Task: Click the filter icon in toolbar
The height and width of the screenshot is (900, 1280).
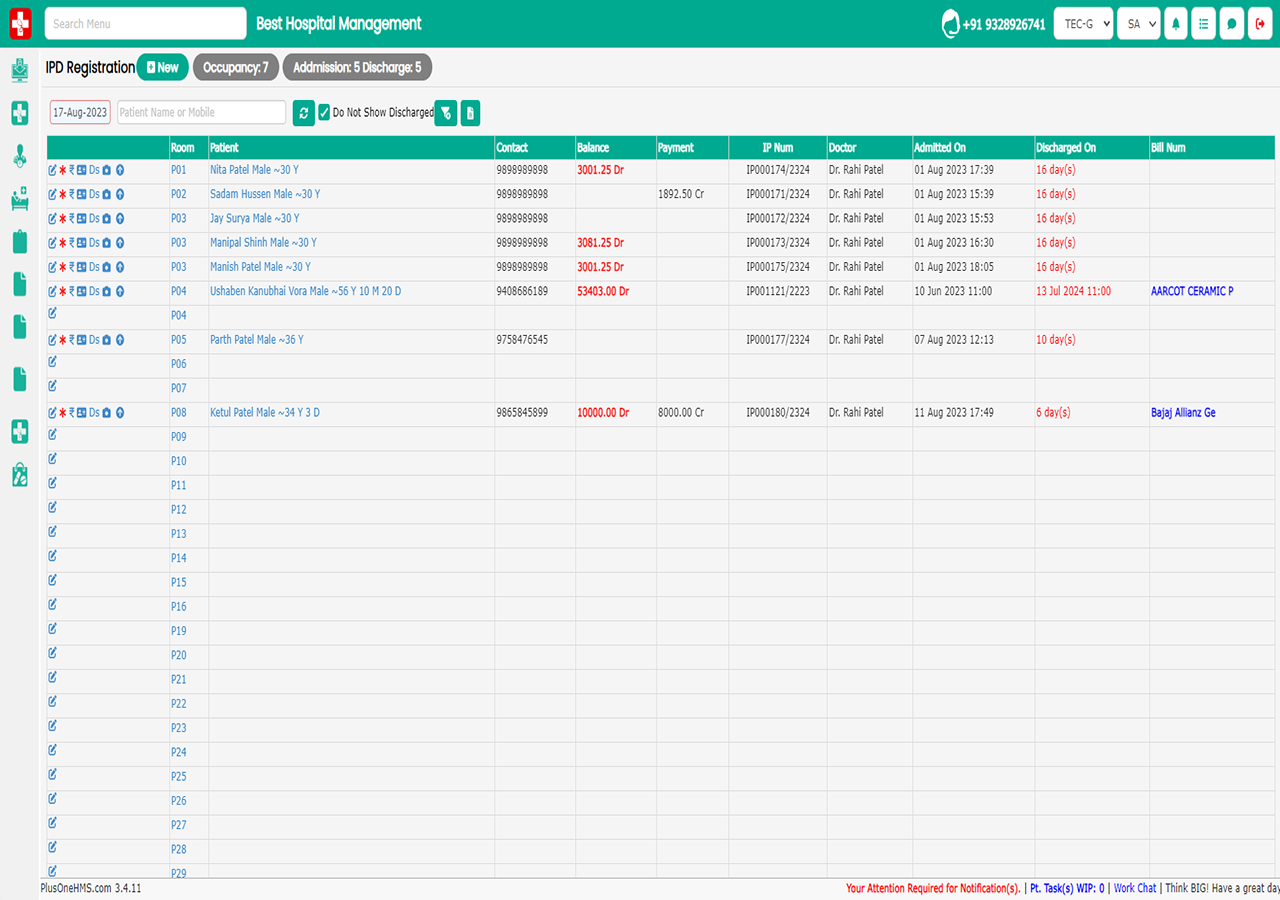Action: click(446, 113)
